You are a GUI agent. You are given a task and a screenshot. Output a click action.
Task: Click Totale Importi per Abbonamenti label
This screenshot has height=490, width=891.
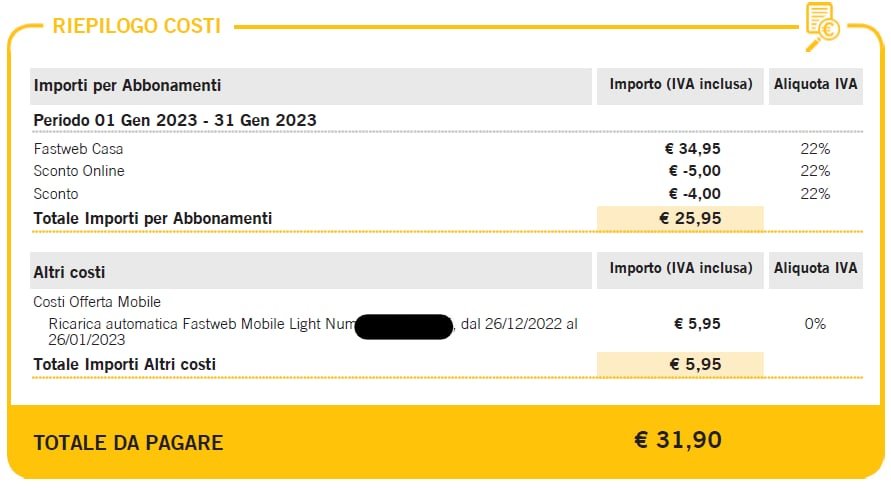click(153, 219)
